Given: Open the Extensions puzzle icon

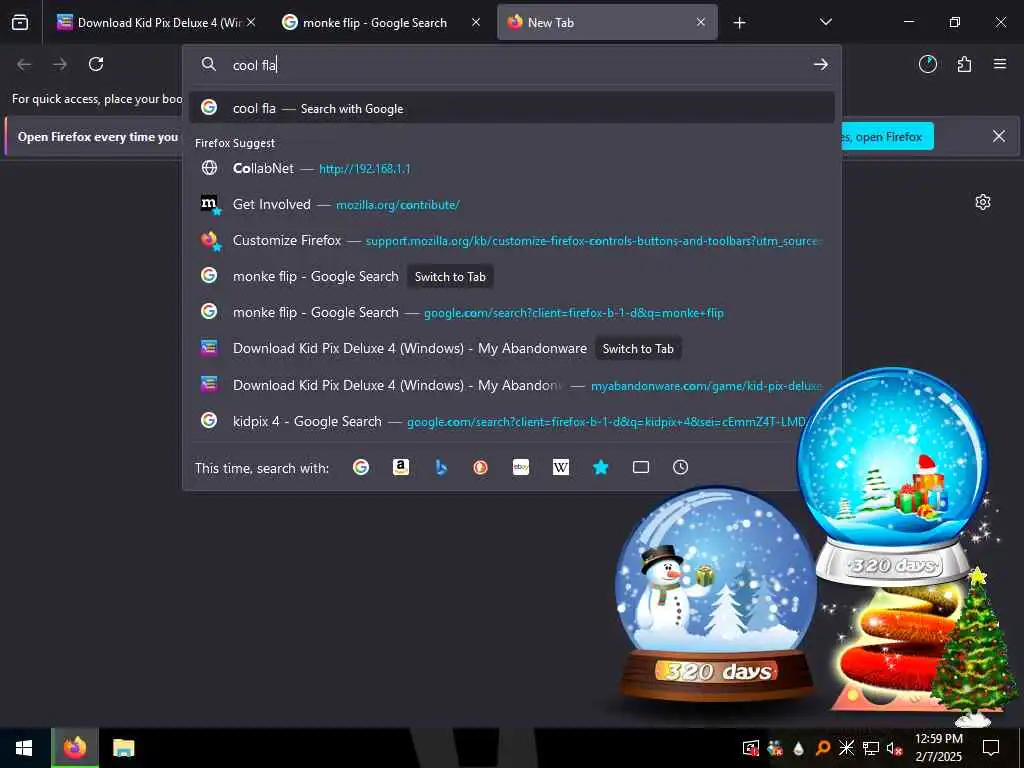Looking at the screenshot, I should point(964,64).
